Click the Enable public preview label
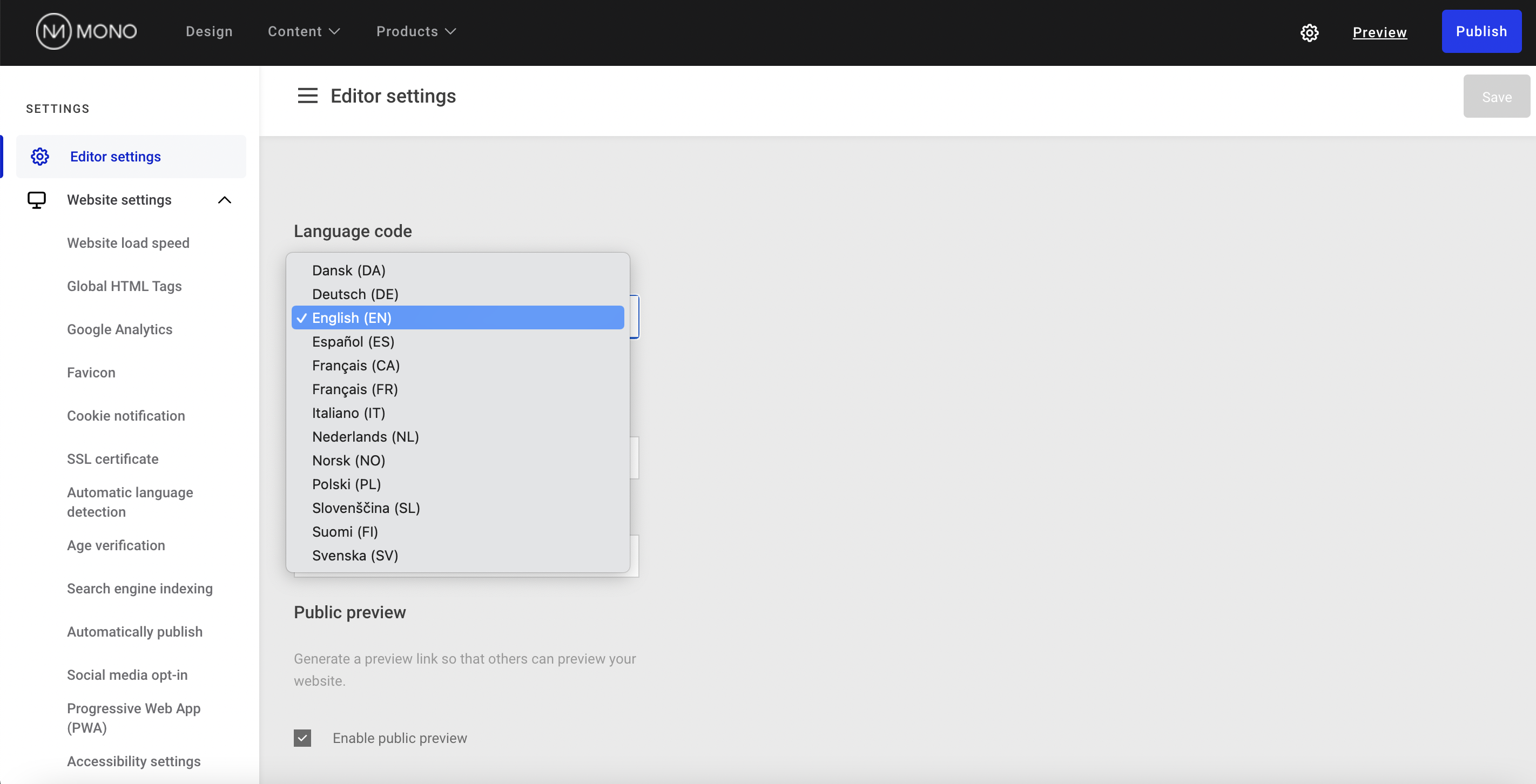 click(x=400, y=738)
